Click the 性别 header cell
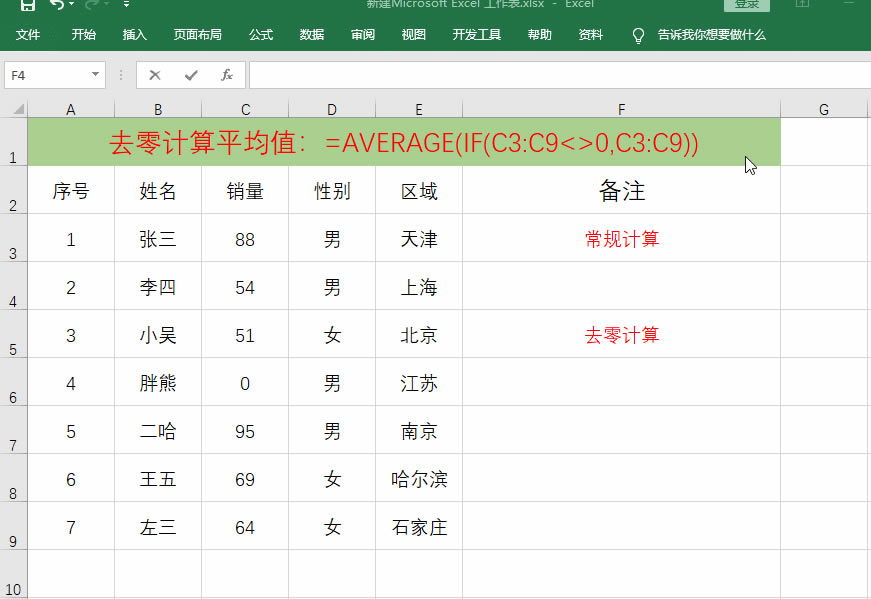Image resolution: width=871 pixels, height=599 pixels. point(332,190)
